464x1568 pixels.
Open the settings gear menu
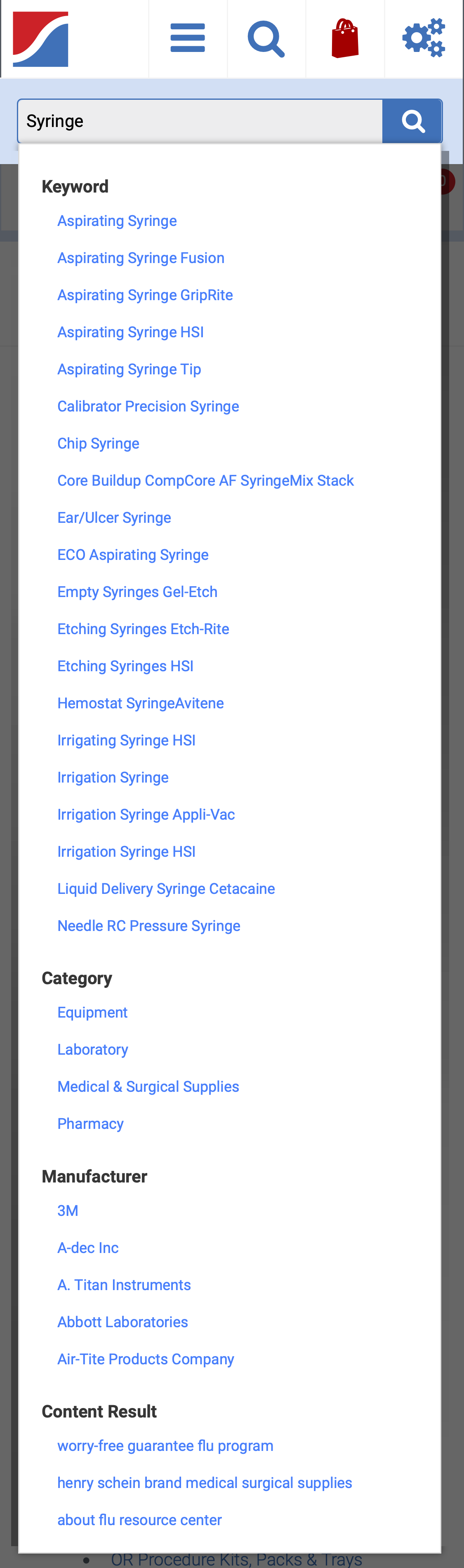423,38
